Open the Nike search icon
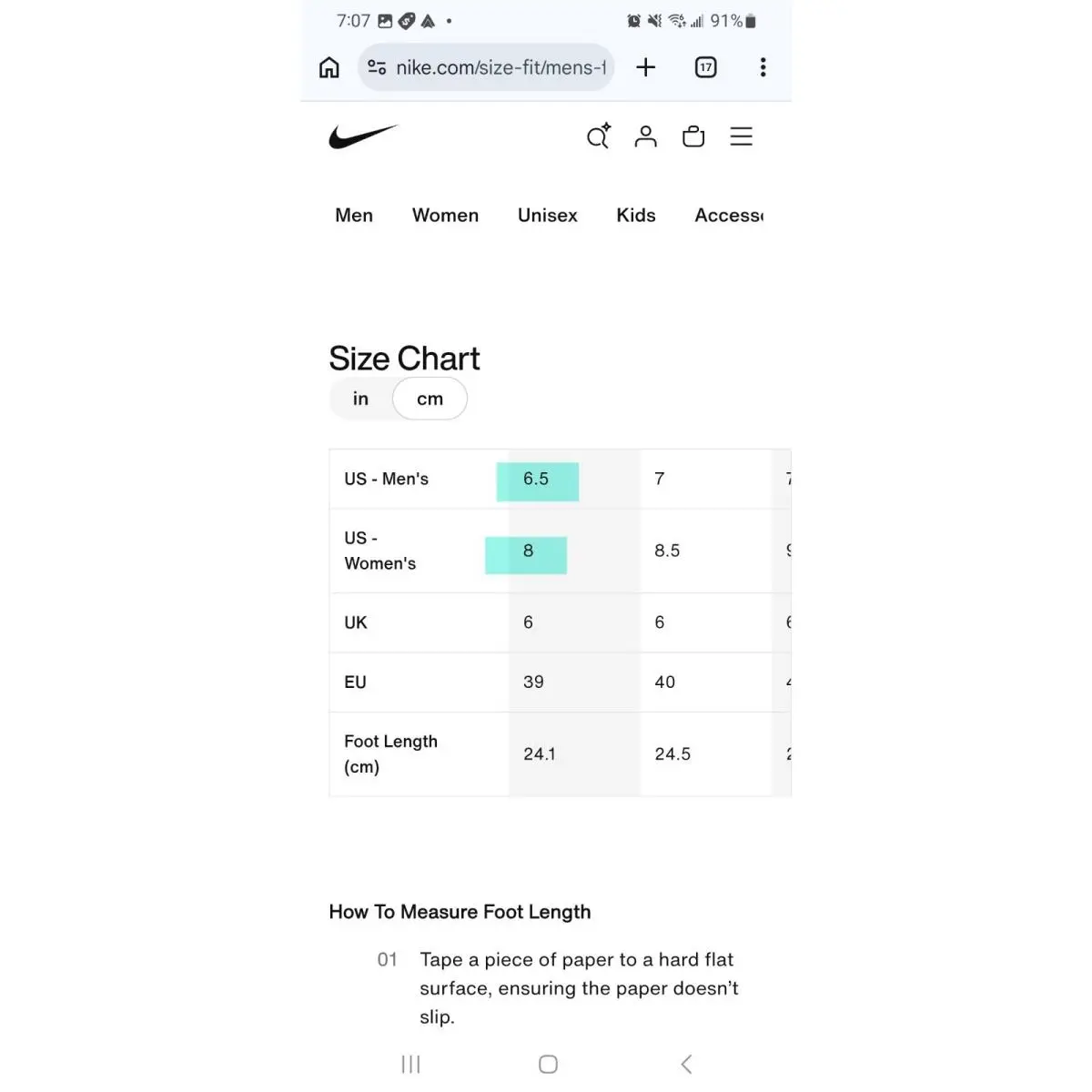This screenshot has height=1092, width=1092. click(598, 136)
